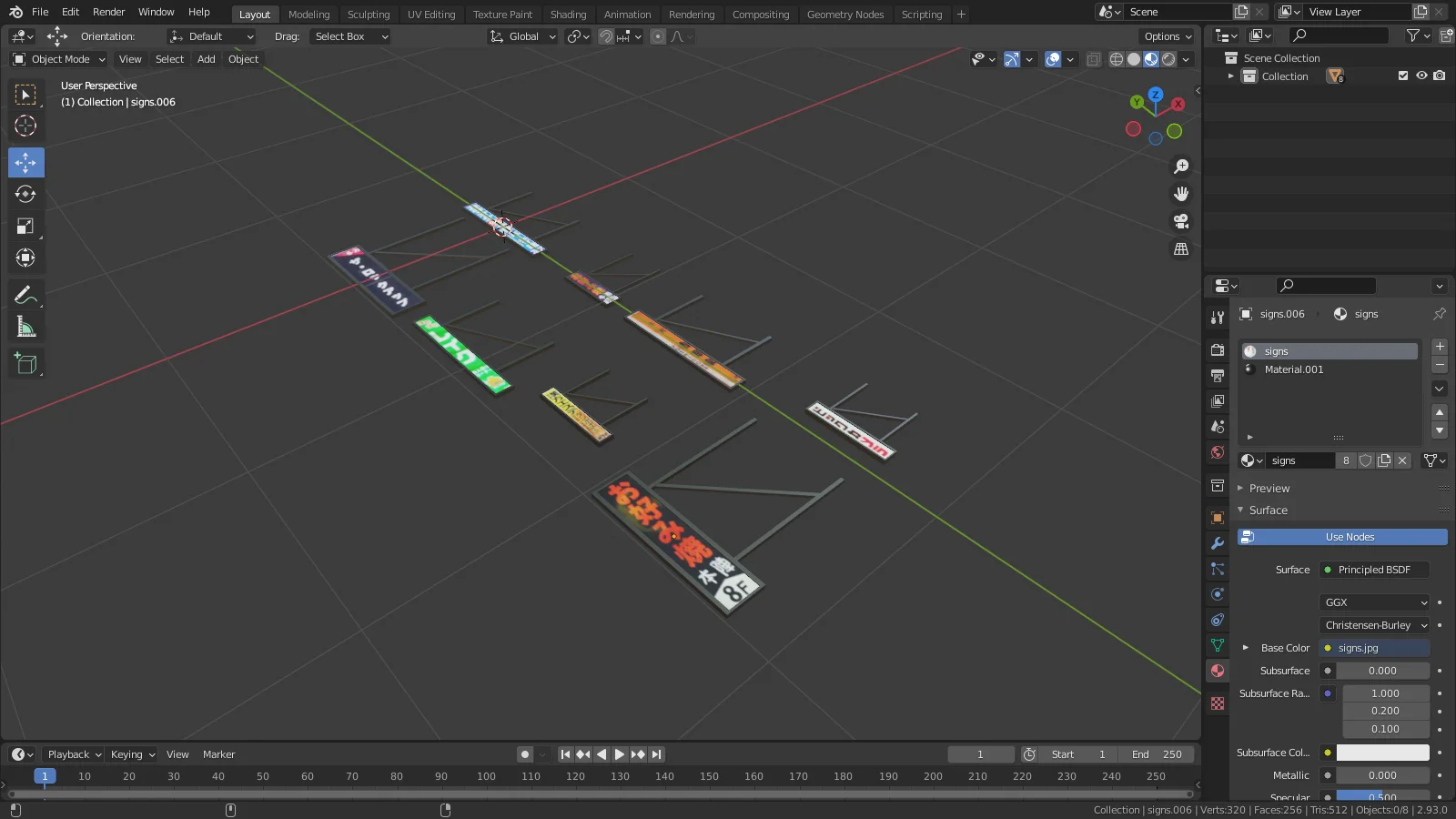
Task: Open the transform Orientation dropdown set to Default
Action: [211, 36]
